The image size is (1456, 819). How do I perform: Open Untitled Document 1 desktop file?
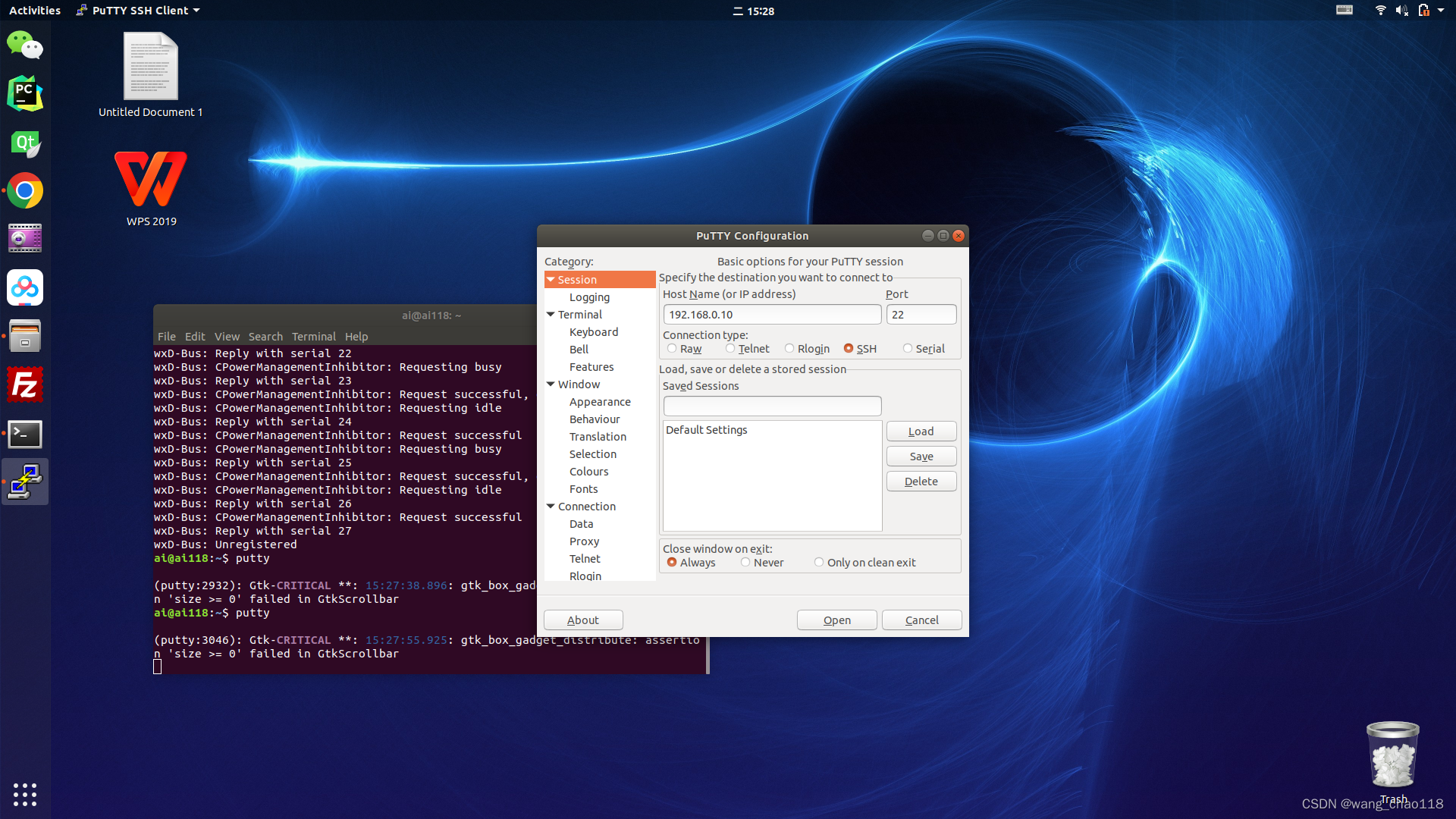pyautogui.click(x=150, y=75)
